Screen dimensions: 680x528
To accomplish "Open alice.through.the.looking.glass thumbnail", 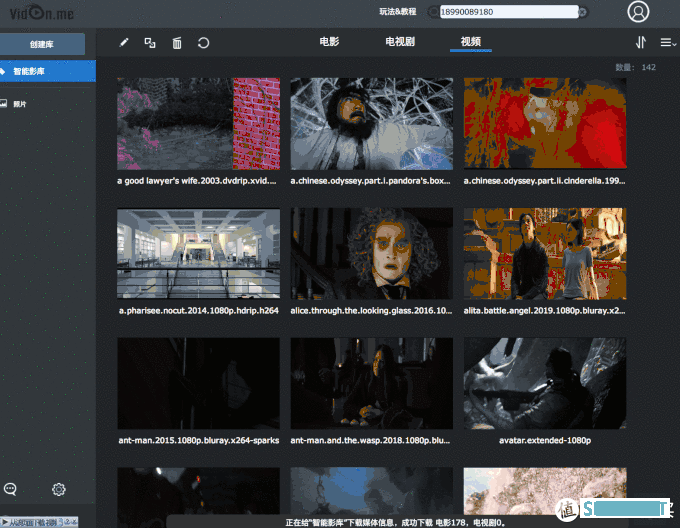I will click(372, 254).
